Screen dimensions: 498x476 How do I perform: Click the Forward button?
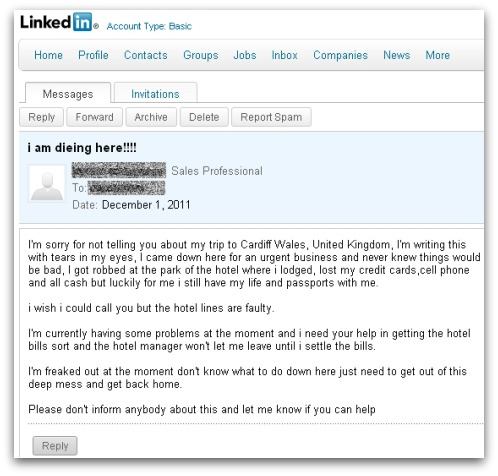point(94,117)
